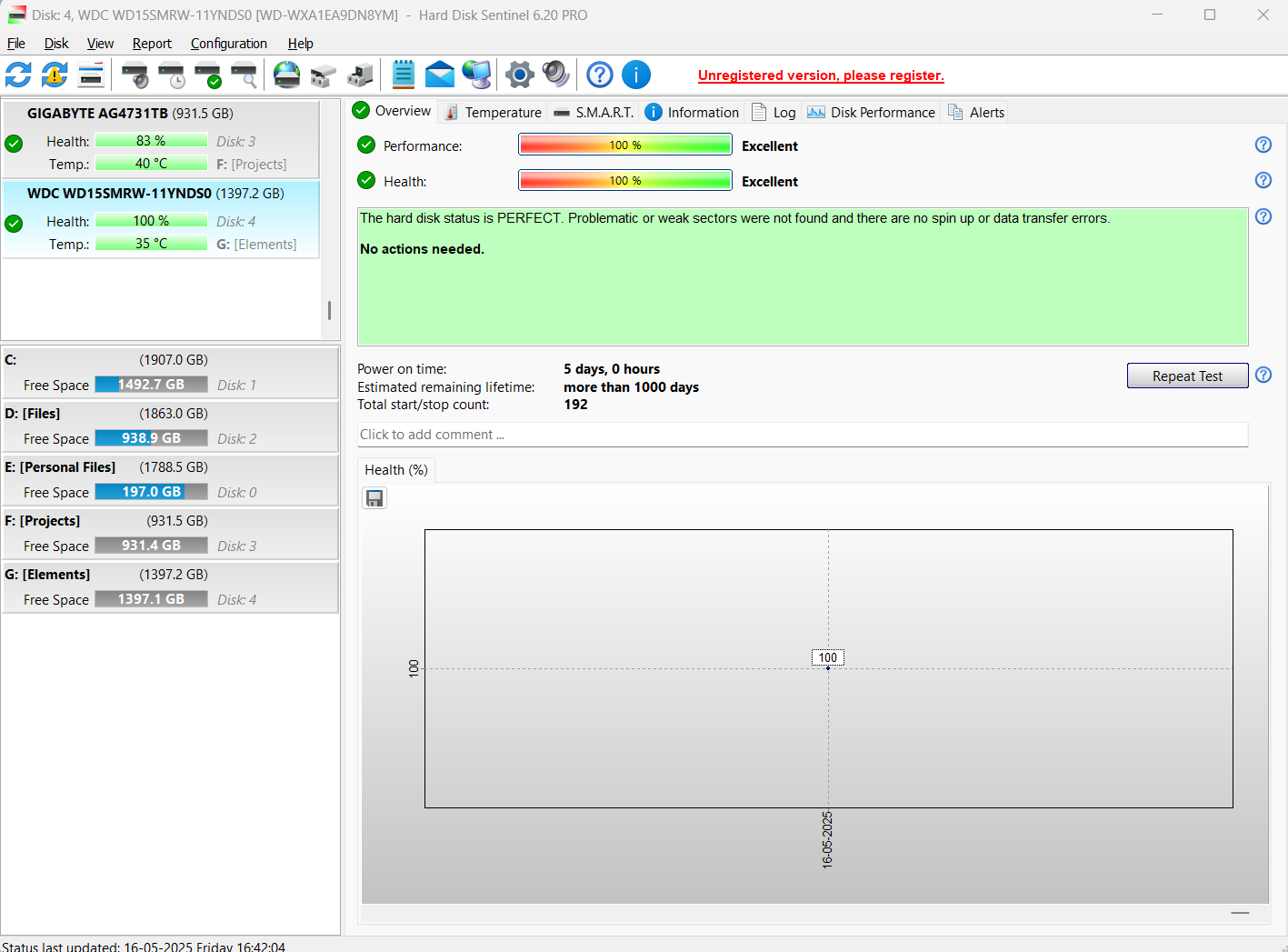Image resolution: width=1288 pixels, height=952 pixels.
Task: Click the disk with clock test icon
Action: click(x=171, y=75)
